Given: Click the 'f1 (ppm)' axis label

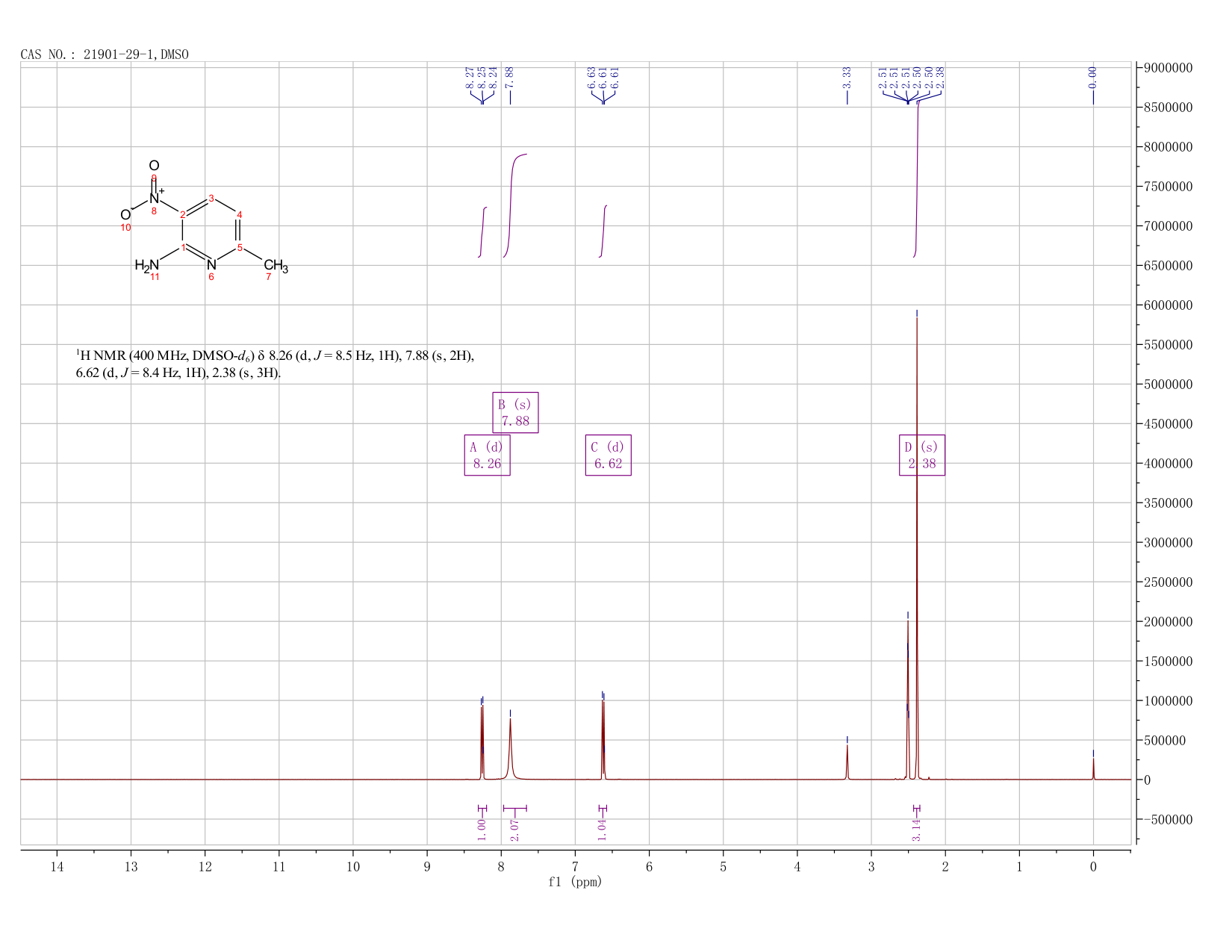Looking at the screenshot, I should coord(575,882).
